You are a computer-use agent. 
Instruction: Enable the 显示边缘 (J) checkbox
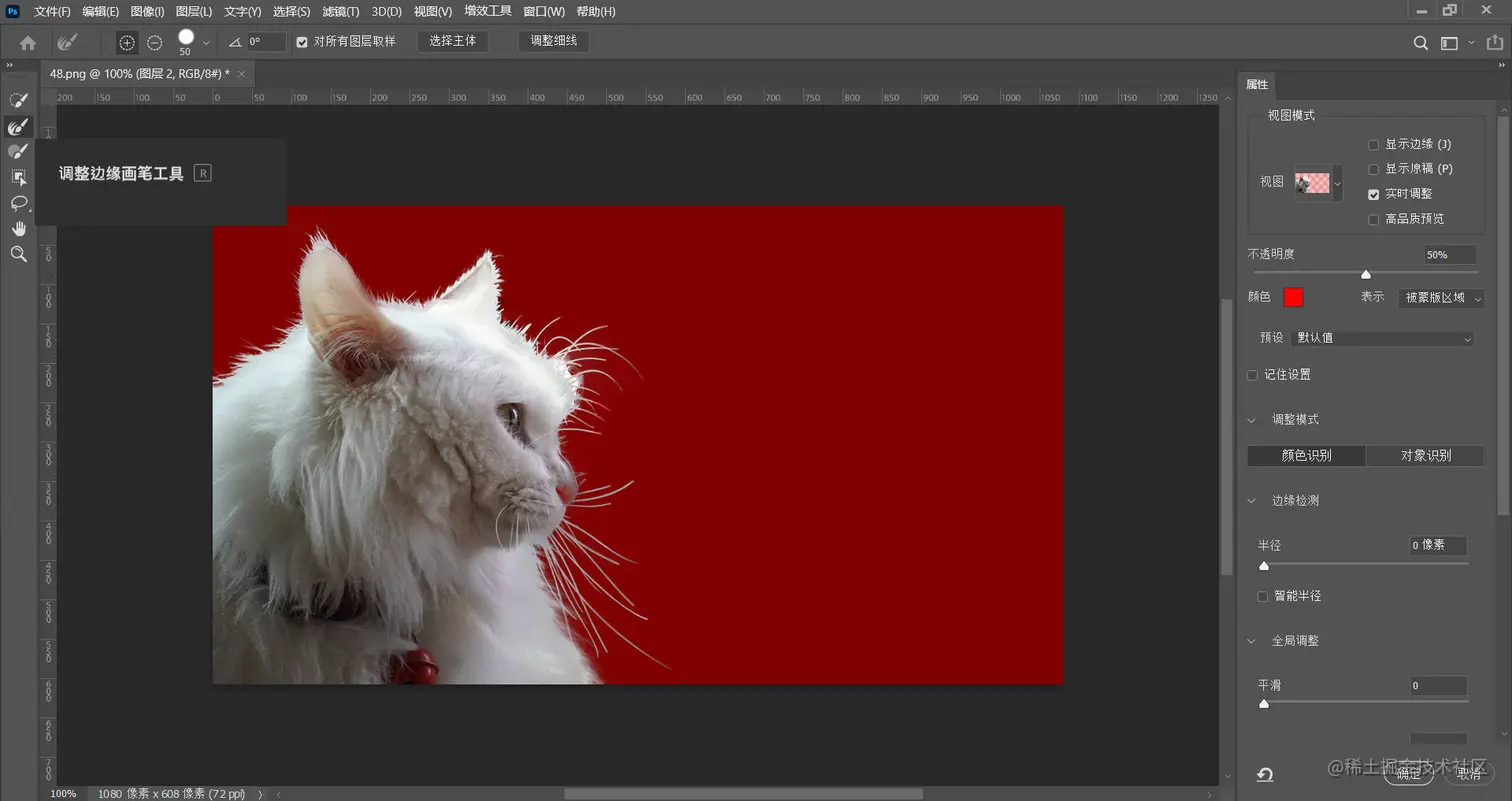pyautogui.click(x=1374, y=145)
